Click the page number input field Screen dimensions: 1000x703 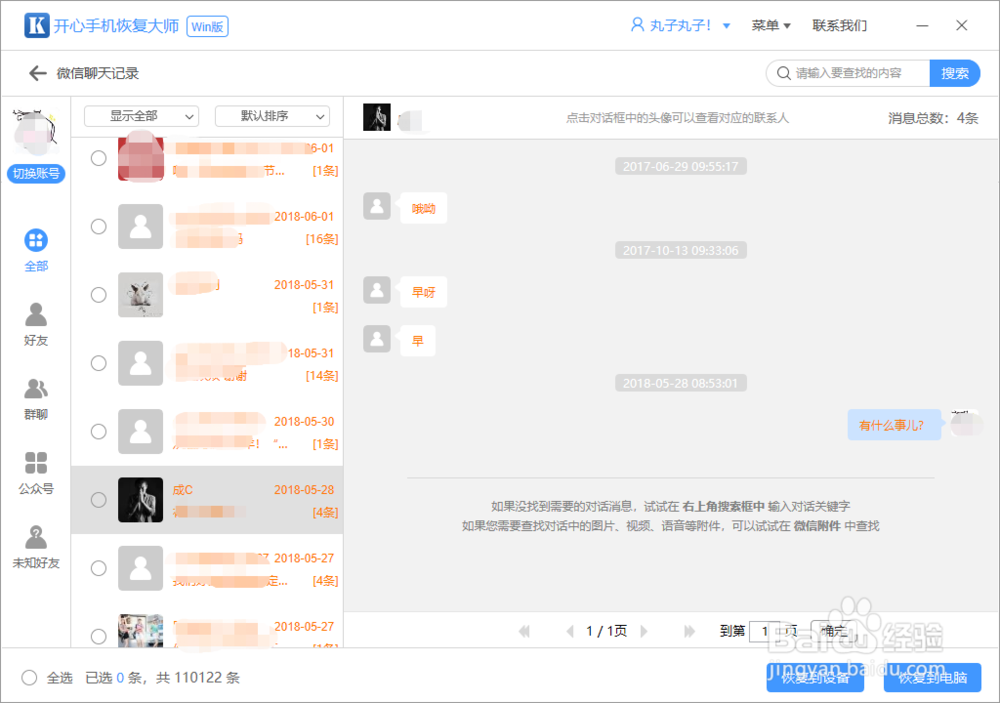click(x=765, y=631)
